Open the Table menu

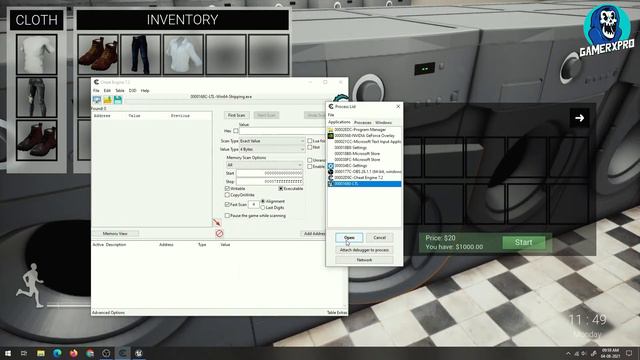(120, 91)
